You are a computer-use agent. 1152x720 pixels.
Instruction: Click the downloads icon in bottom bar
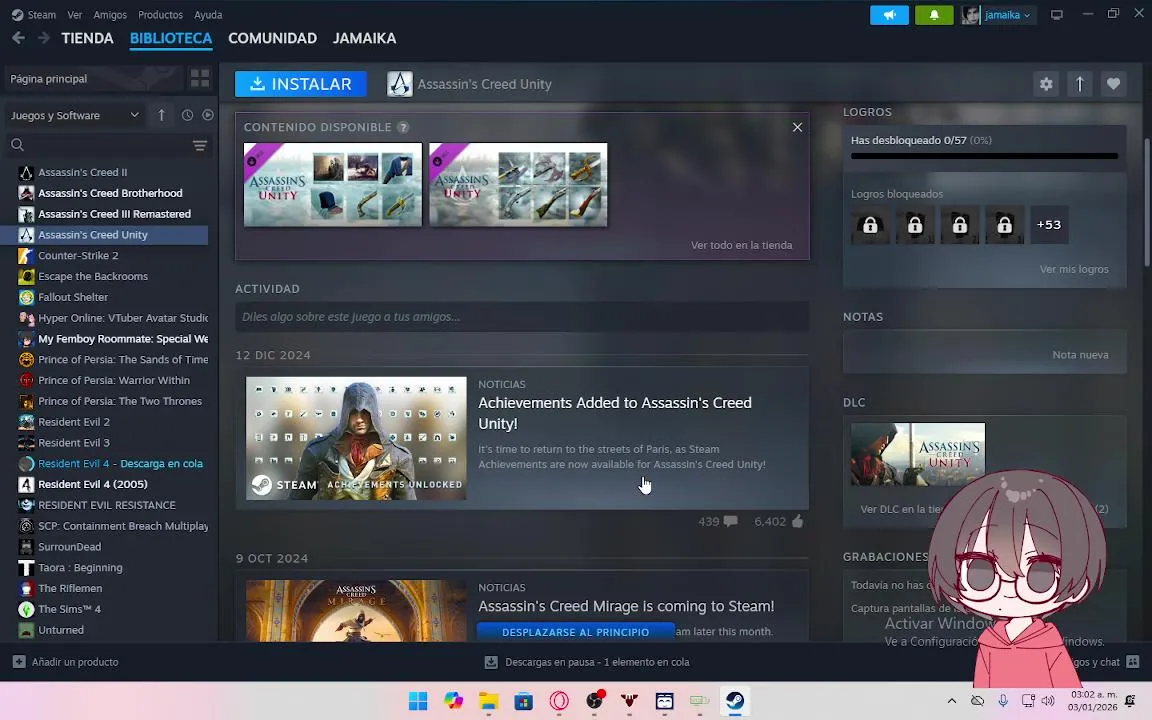pos(492,662)
